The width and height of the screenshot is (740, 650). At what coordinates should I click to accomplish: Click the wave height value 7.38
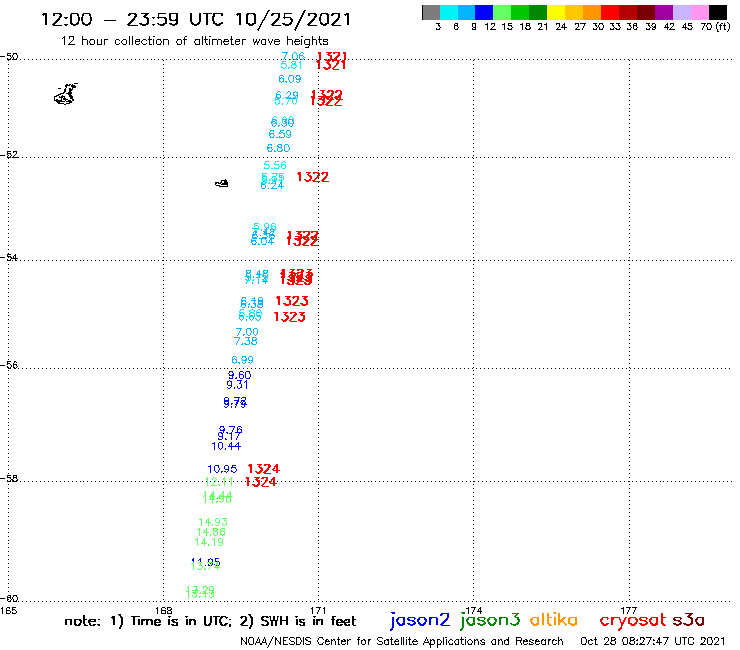(x=245, y=341)
